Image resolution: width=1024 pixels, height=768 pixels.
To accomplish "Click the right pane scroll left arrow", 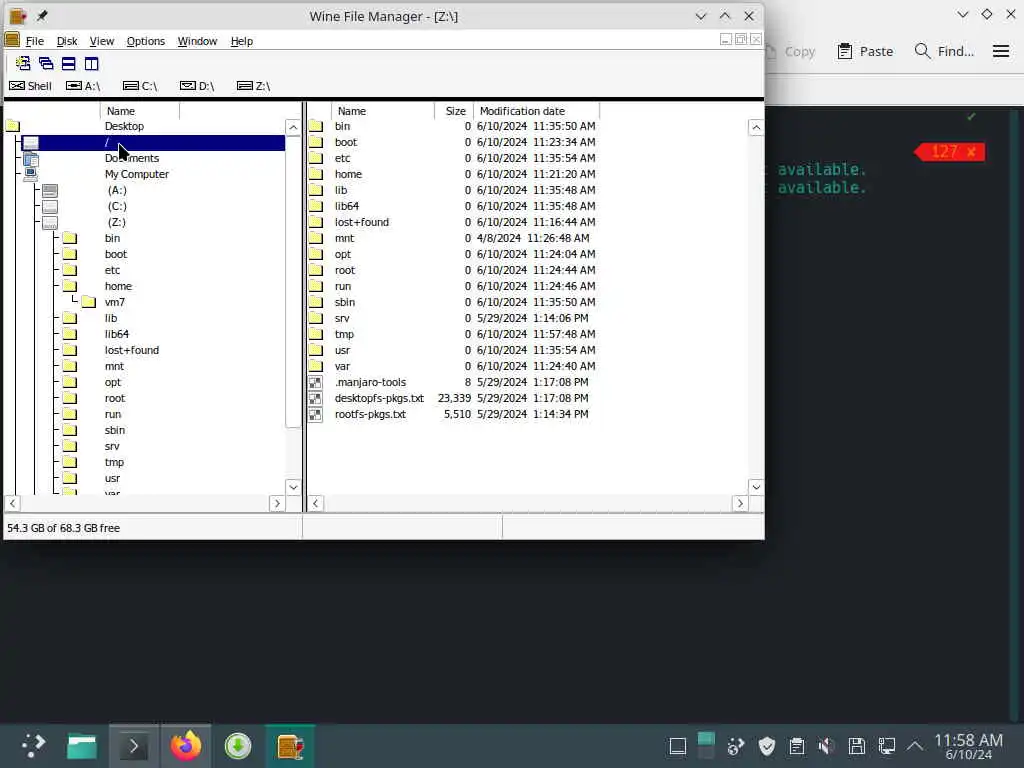I will click(315, 504).
